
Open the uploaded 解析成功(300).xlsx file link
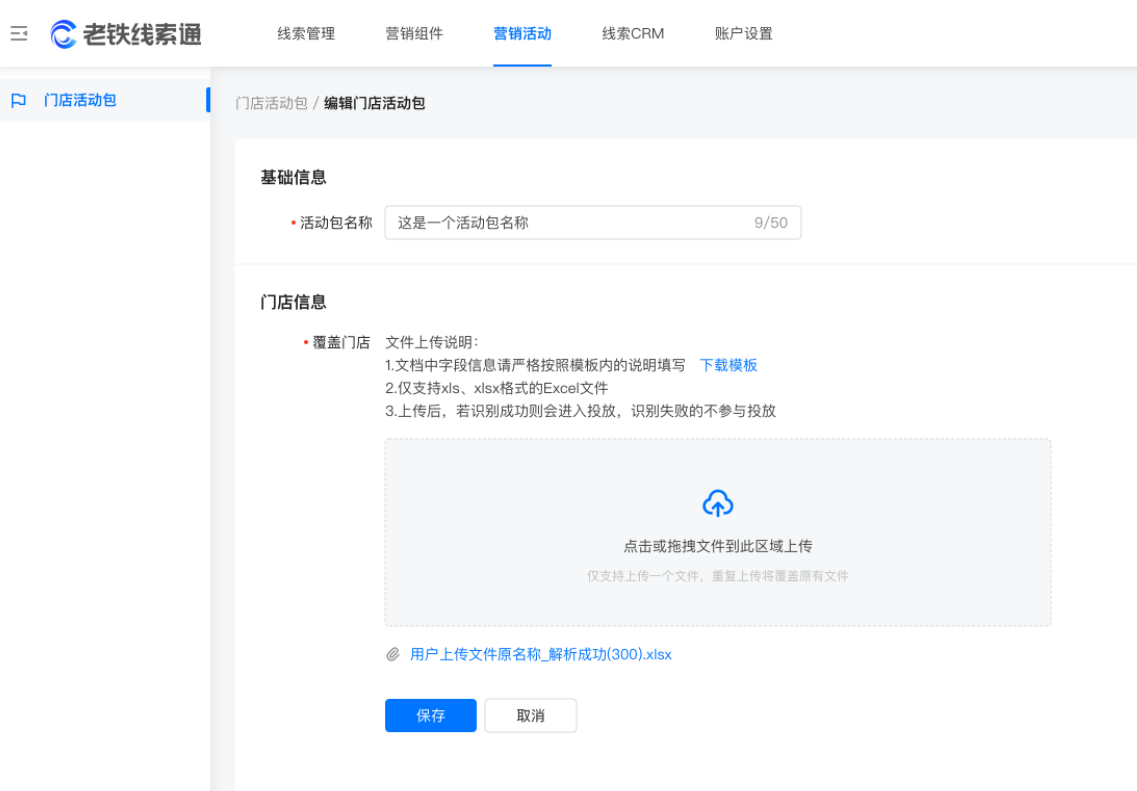pos(540,653)
